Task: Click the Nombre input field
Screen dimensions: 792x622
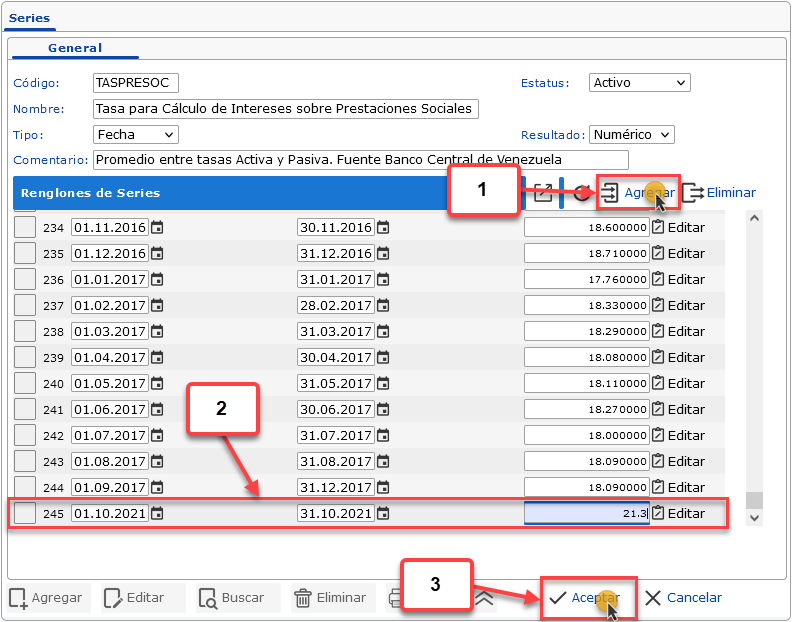Action: [286, 109]
